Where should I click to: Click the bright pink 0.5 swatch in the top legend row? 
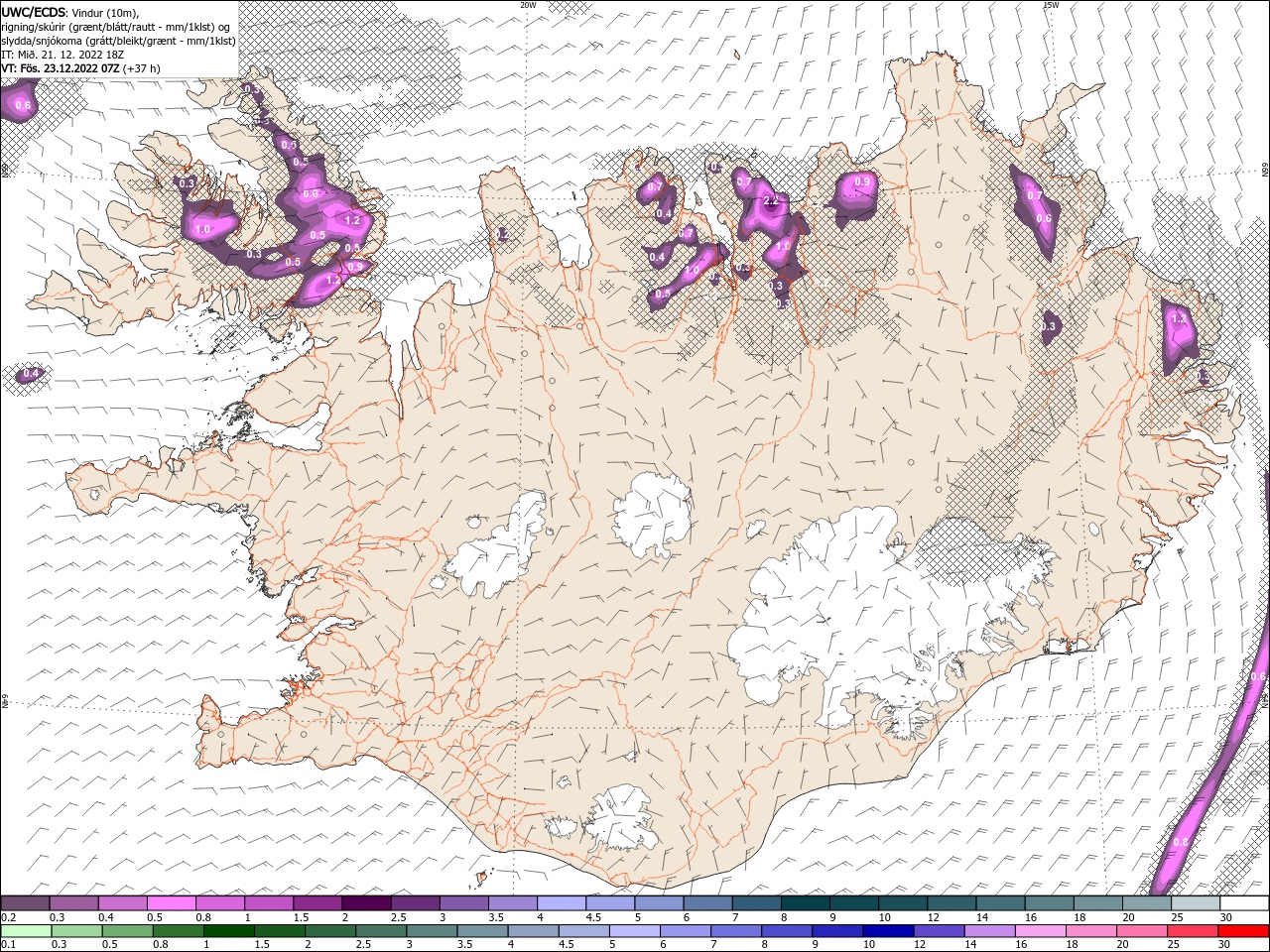(172, 903)
